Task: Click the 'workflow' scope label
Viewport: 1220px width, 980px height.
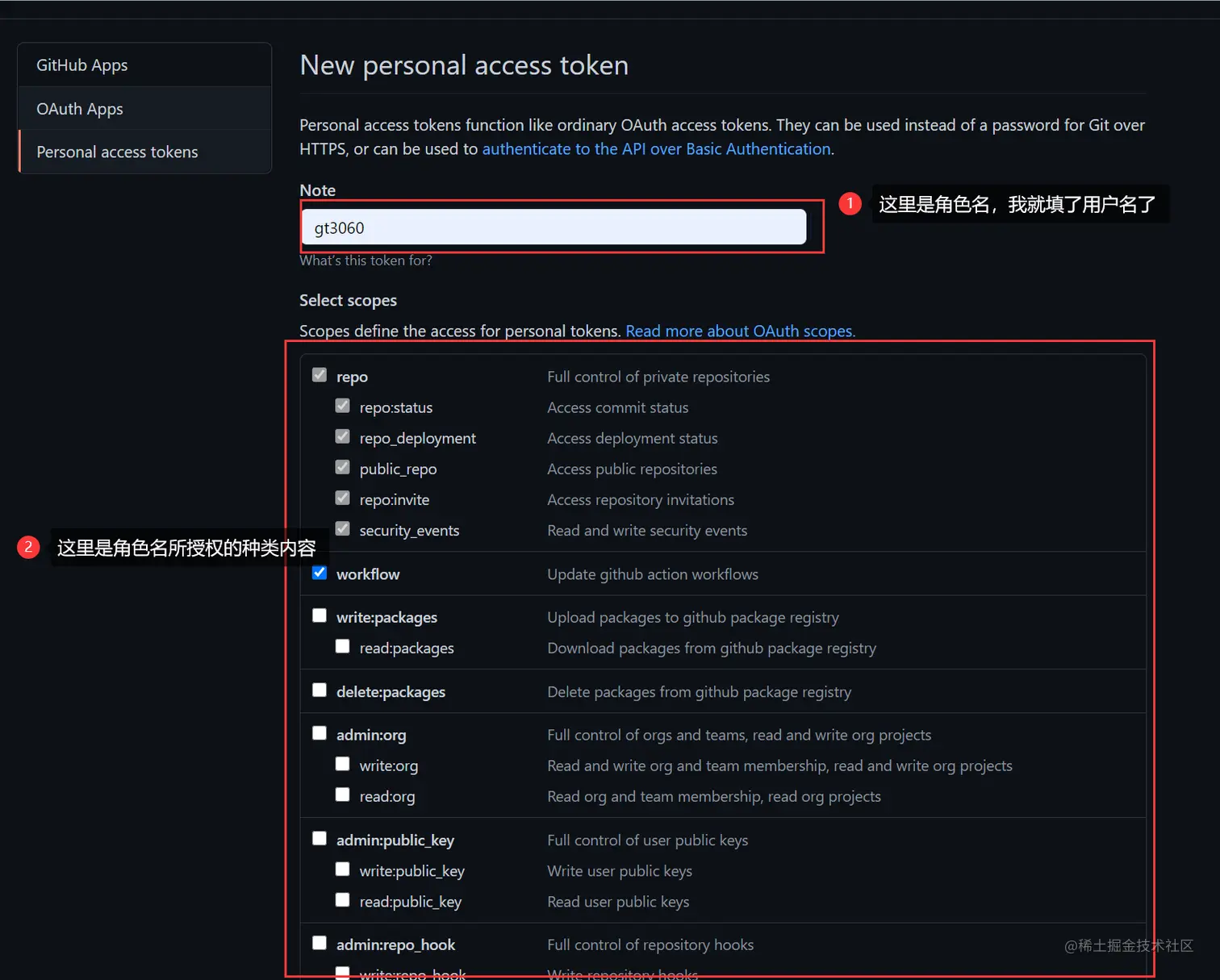Action: [x=368, y=574]
